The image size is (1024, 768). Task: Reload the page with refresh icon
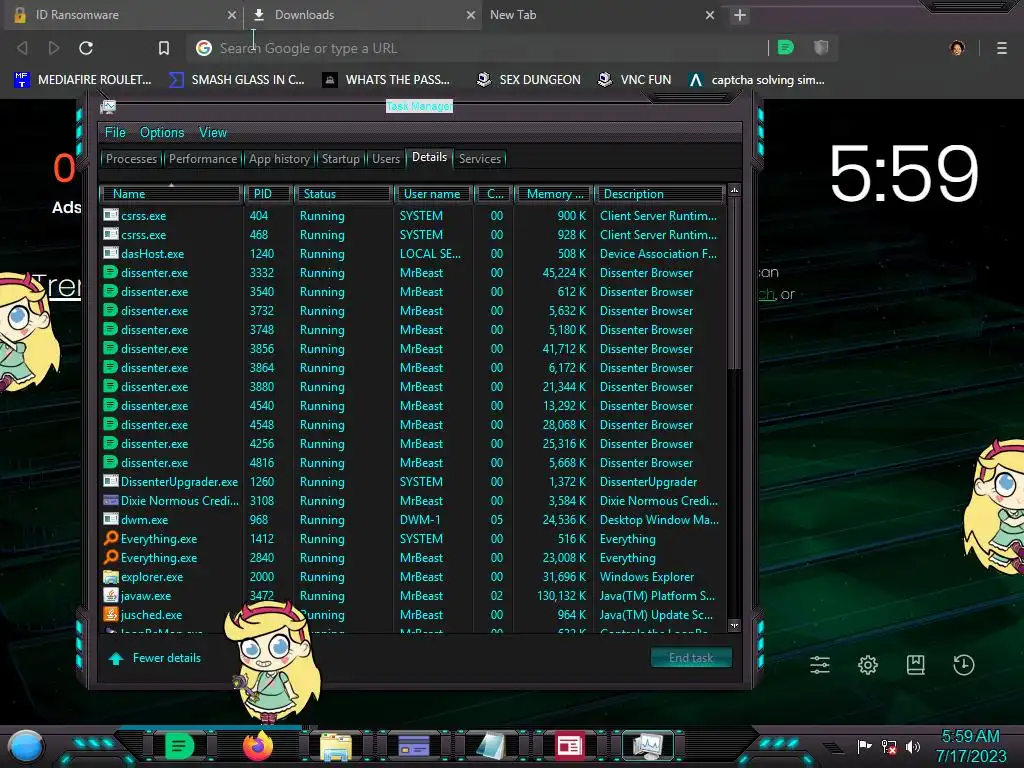click(86, 48)
